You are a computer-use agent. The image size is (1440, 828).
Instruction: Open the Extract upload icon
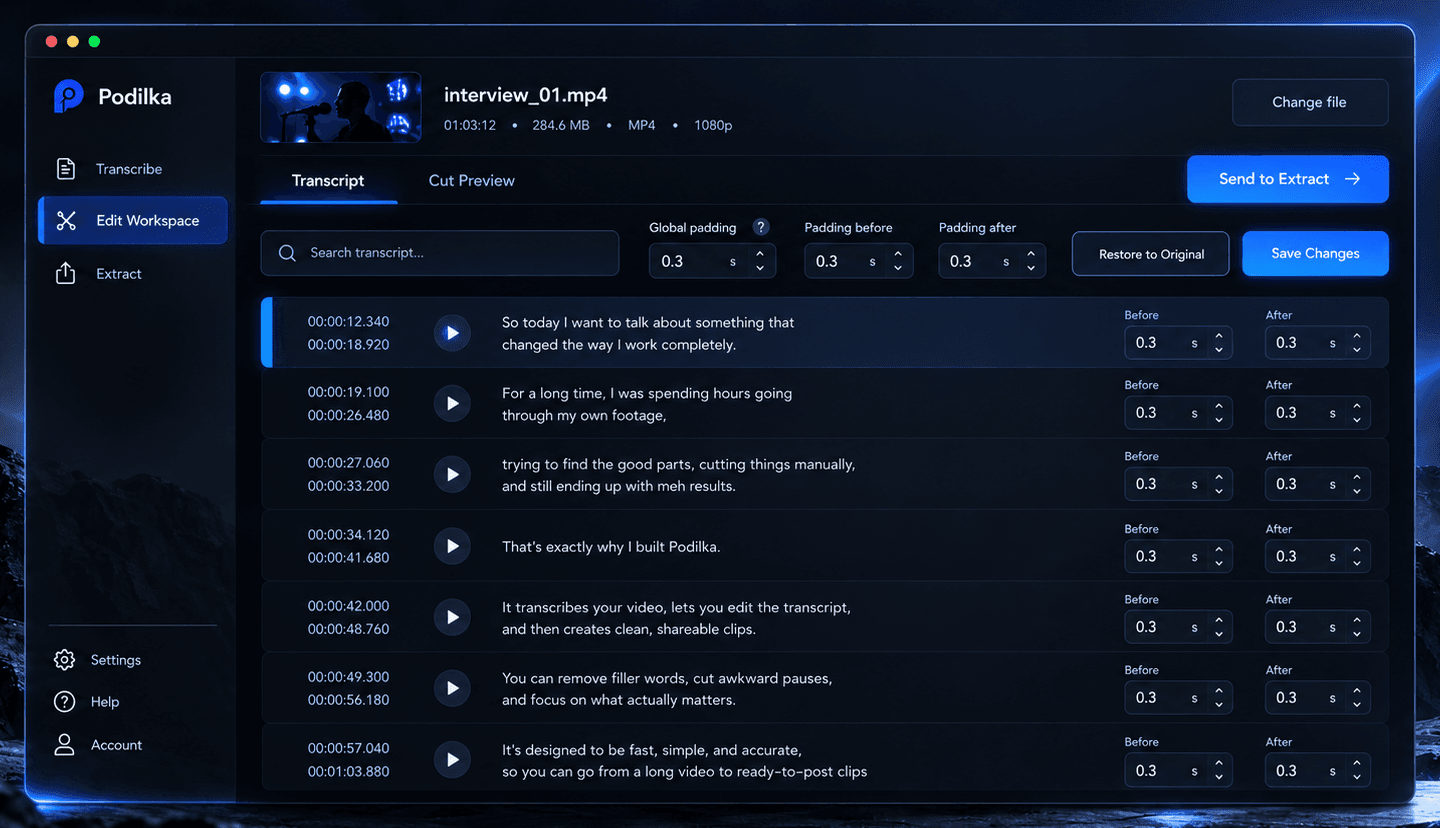pos(66,273)
